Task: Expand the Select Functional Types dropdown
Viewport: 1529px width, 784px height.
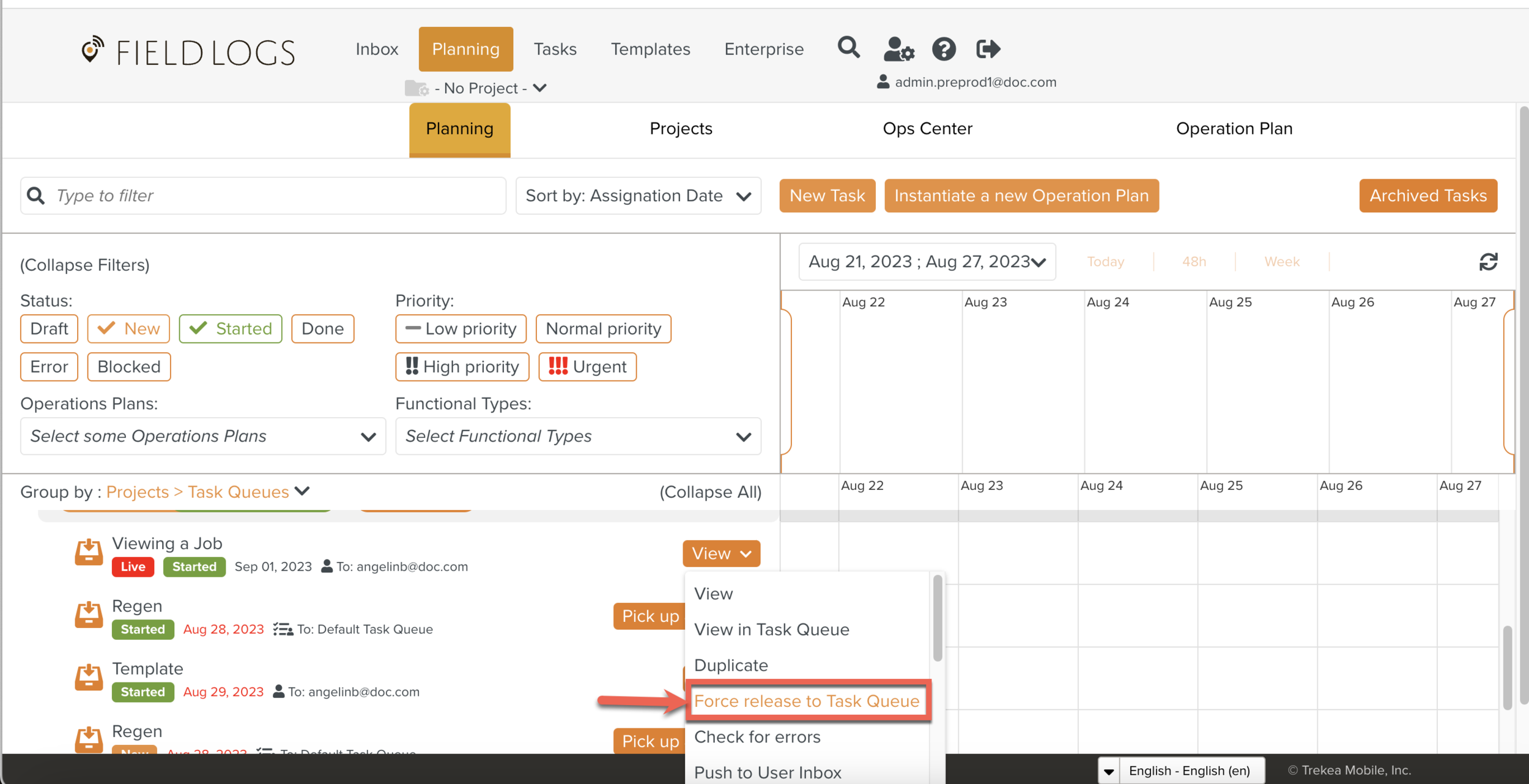Action: pyautogui.click(x=577, y=436)
